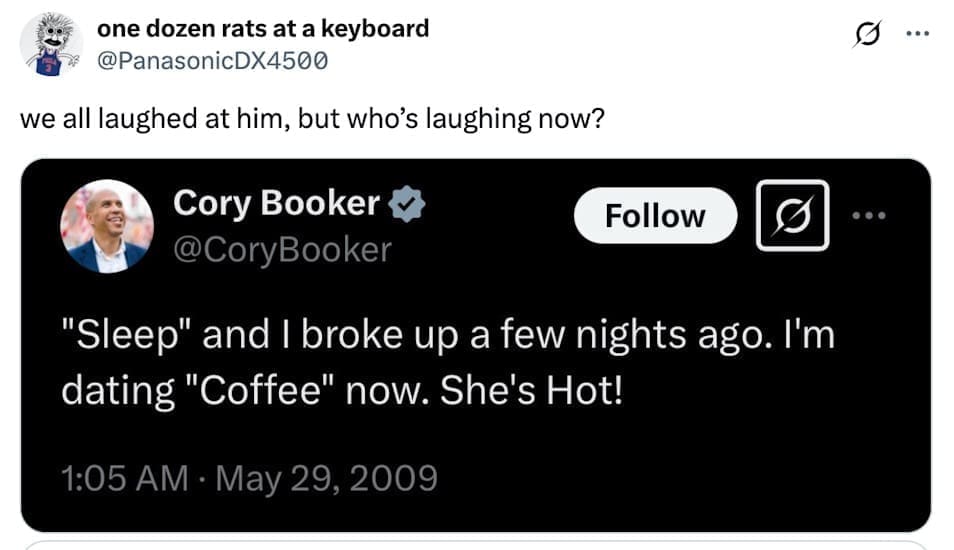This screenshot has width=954, height=550.
Task: Click Cory Booker's blue verified badge
Action: [408, 204]
